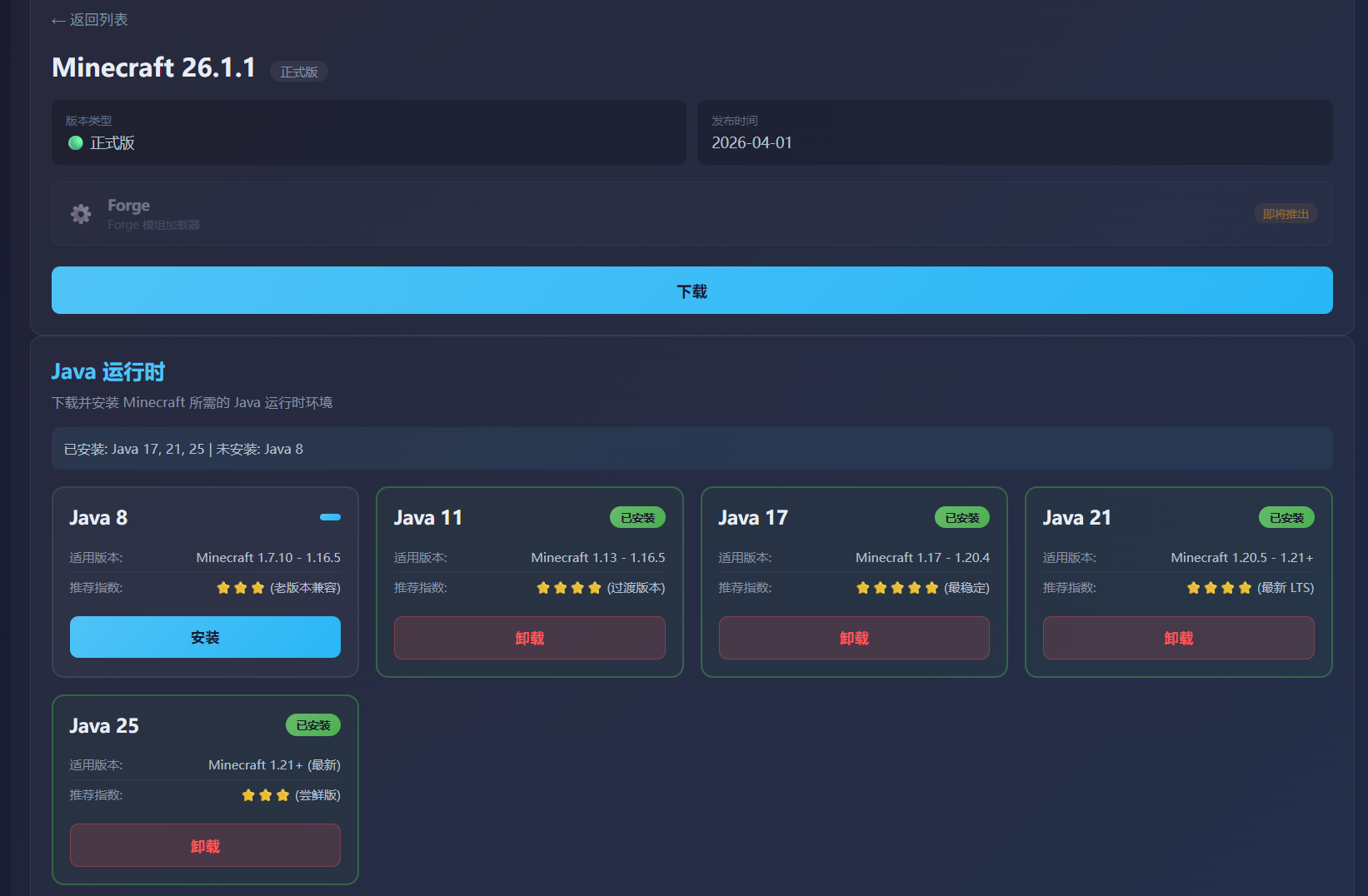
Task: Click the '(老版本兼容)' note on Java 8 card
Action: [305, 588]
